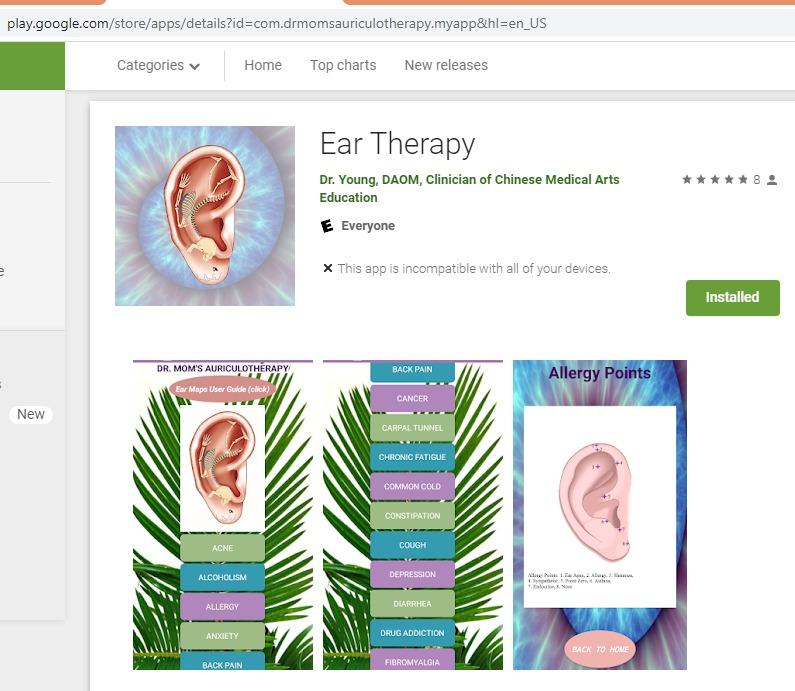Click the address bar URL

coord(276,23)
